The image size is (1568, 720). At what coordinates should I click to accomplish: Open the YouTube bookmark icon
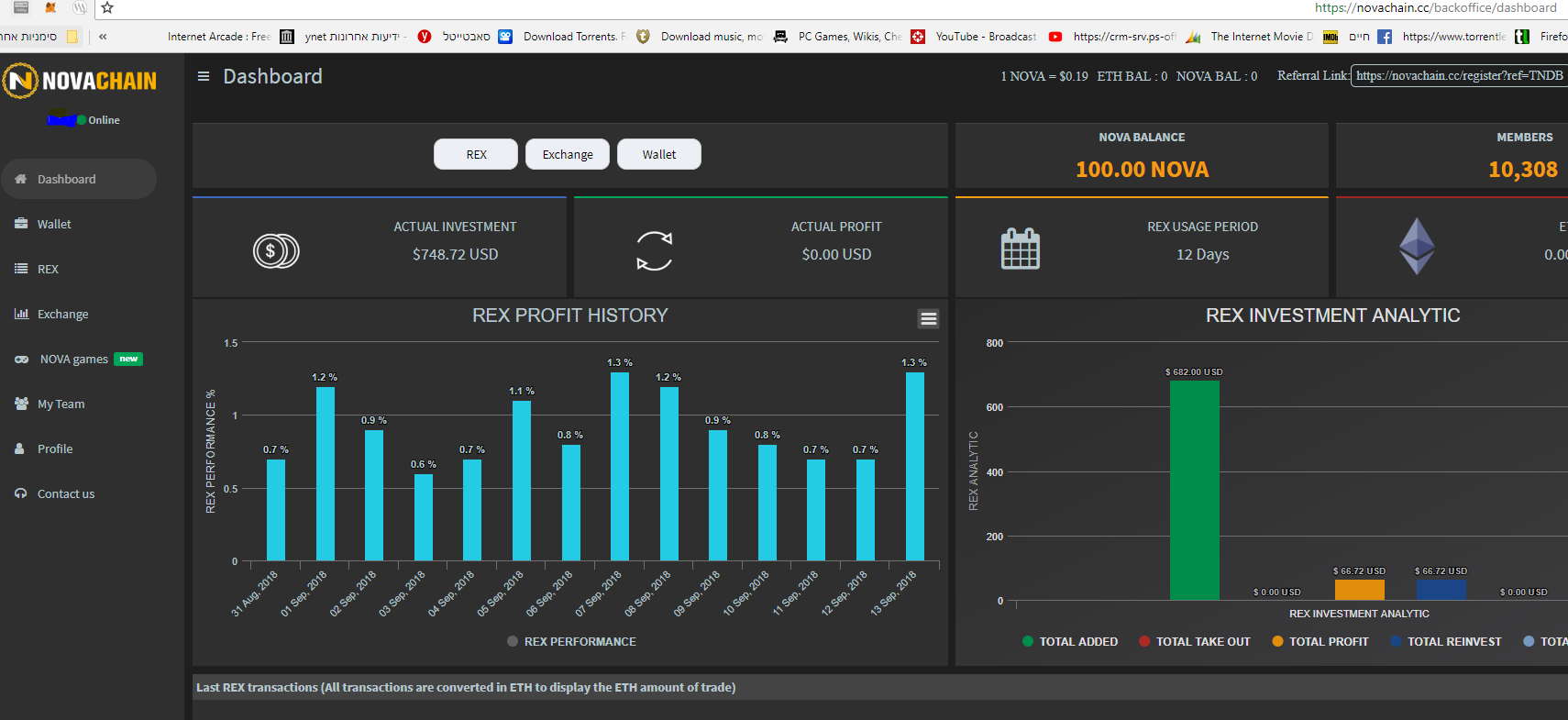(1055, 37)
